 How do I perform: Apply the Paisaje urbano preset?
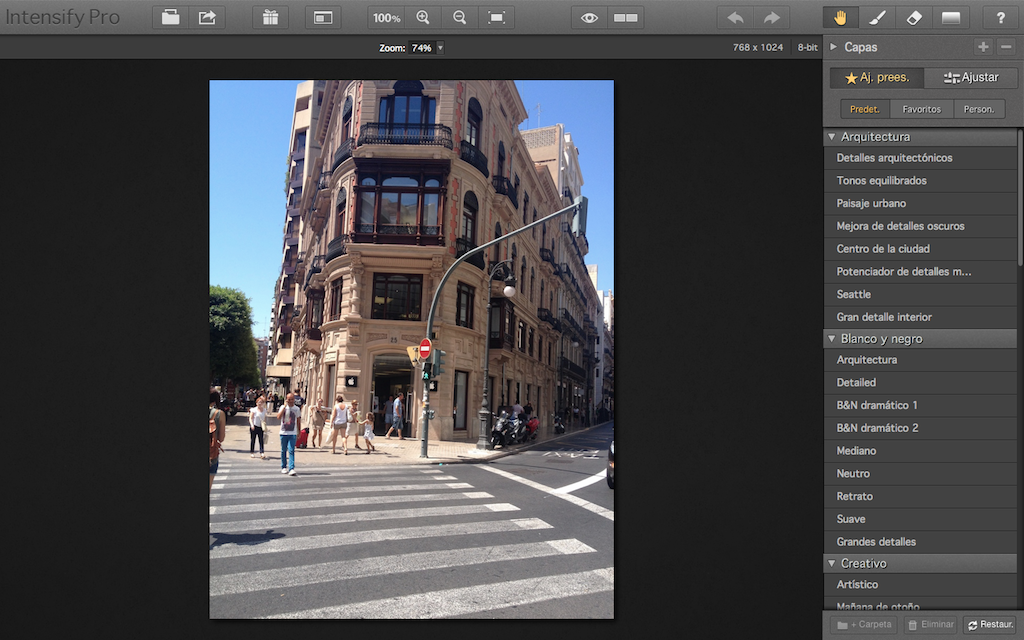[x=920, y=204]
